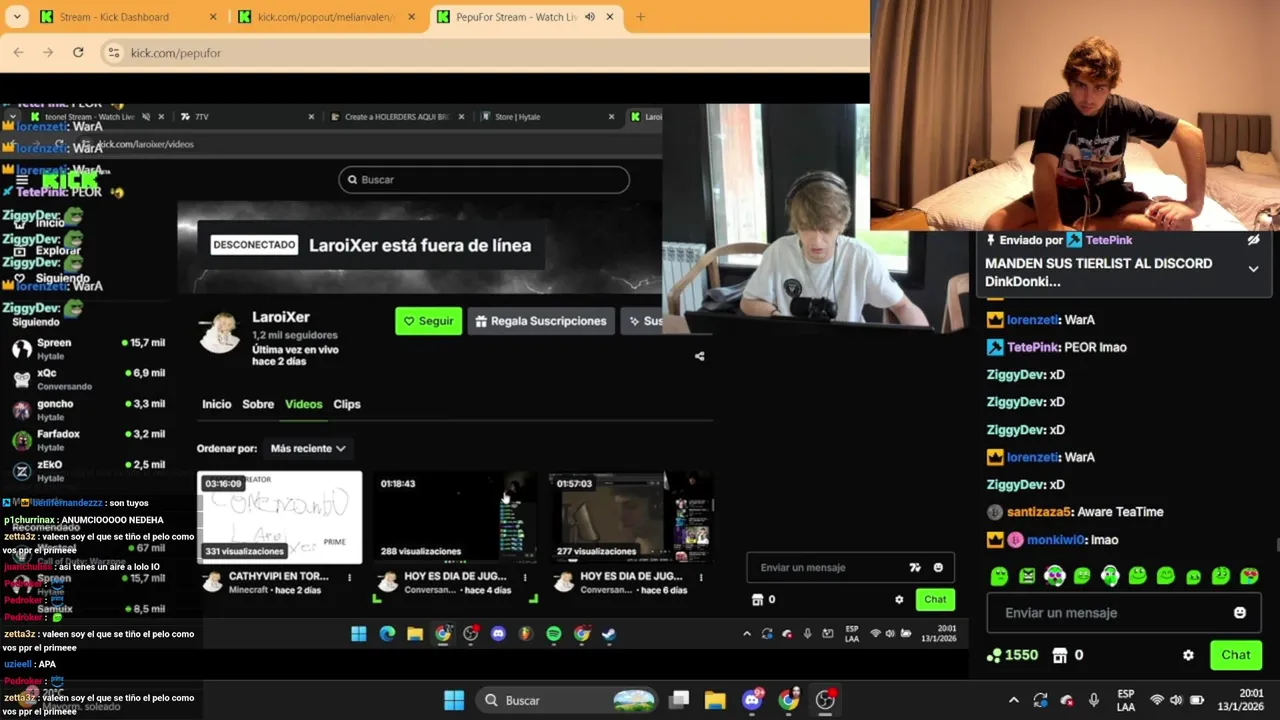The height and width of the screenshot is (720, 1280).
Task: Select the 7TV tab in streamed browser
Action: click(x=245, y=116)
